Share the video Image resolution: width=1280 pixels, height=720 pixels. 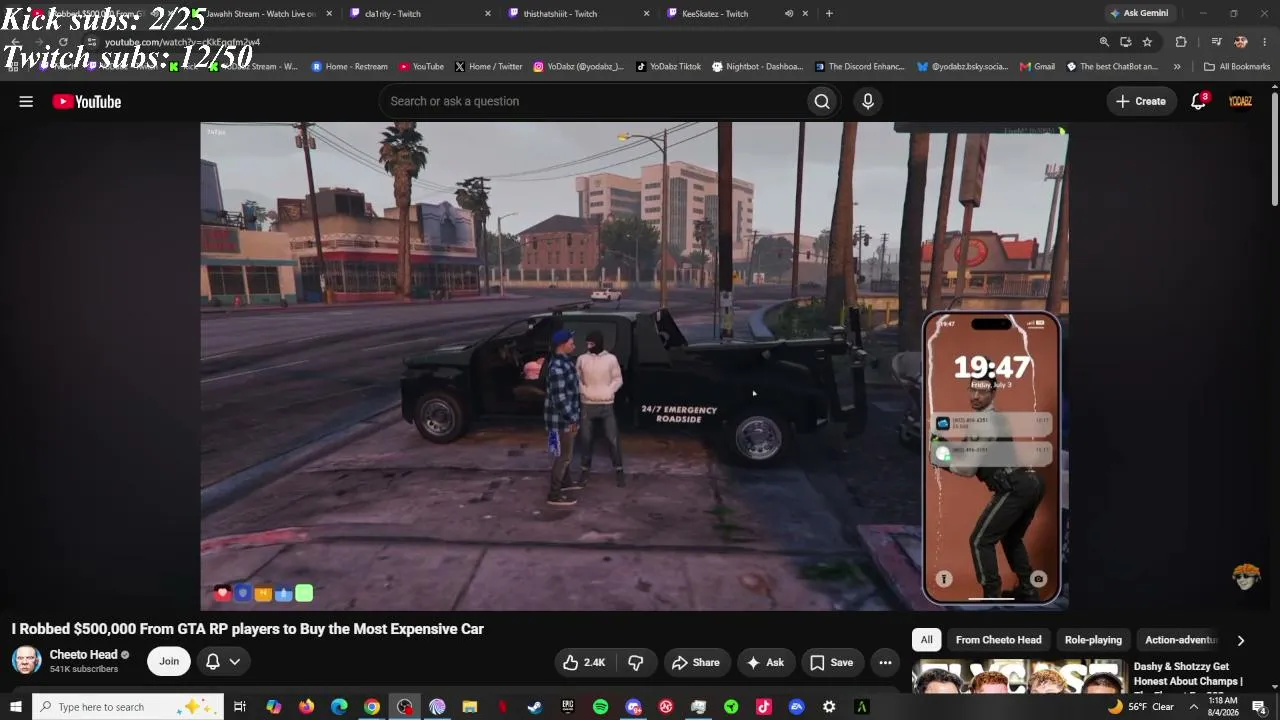coord(696,662)
